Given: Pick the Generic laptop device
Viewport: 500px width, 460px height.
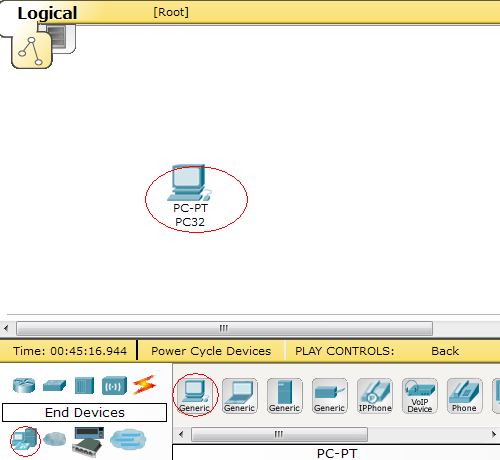Looking at the screenshot, I should click(x=240, y=396).
